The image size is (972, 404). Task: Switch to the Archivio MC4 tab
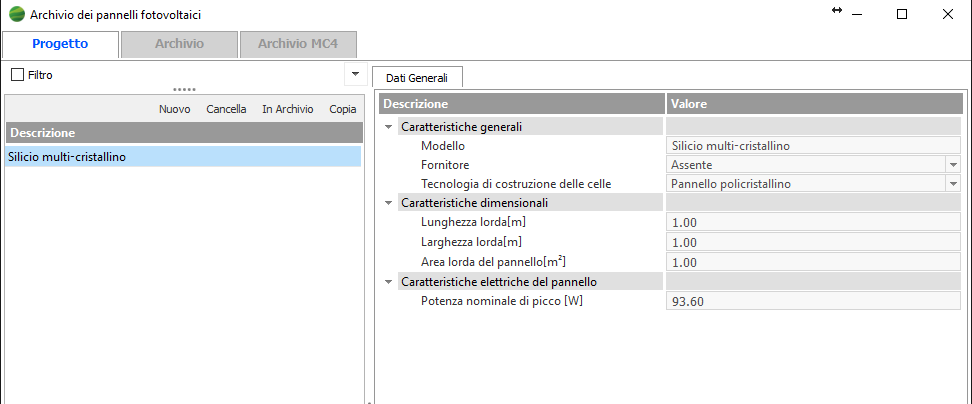pyautogui.click(x=298, y=44)
